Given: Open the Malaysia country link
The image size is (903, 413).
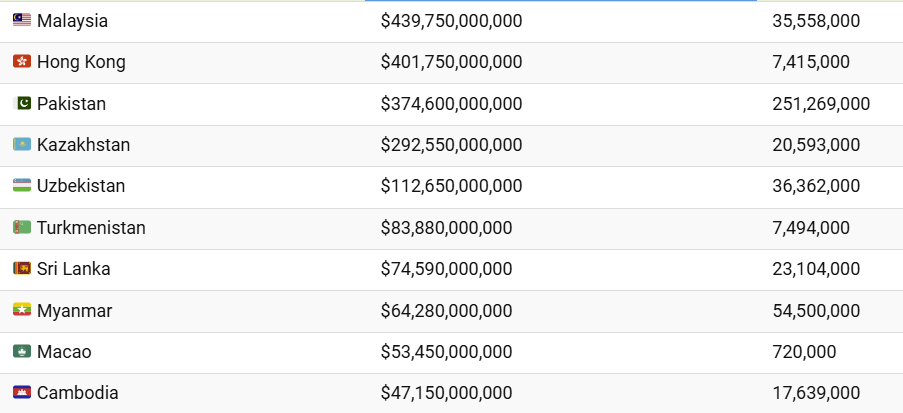Looking at the screenshot, I should coord(73,21).
